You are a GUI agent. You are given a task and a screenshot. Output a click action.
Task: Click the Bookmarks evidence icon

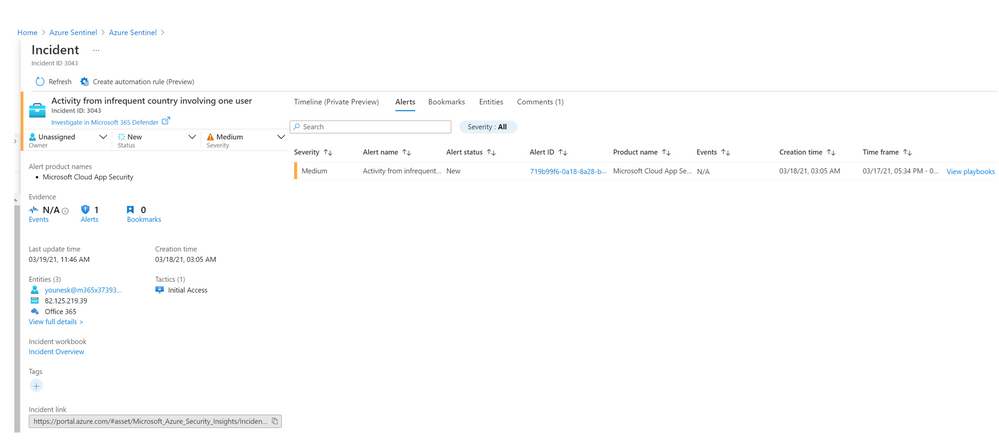tap(130, 210)
